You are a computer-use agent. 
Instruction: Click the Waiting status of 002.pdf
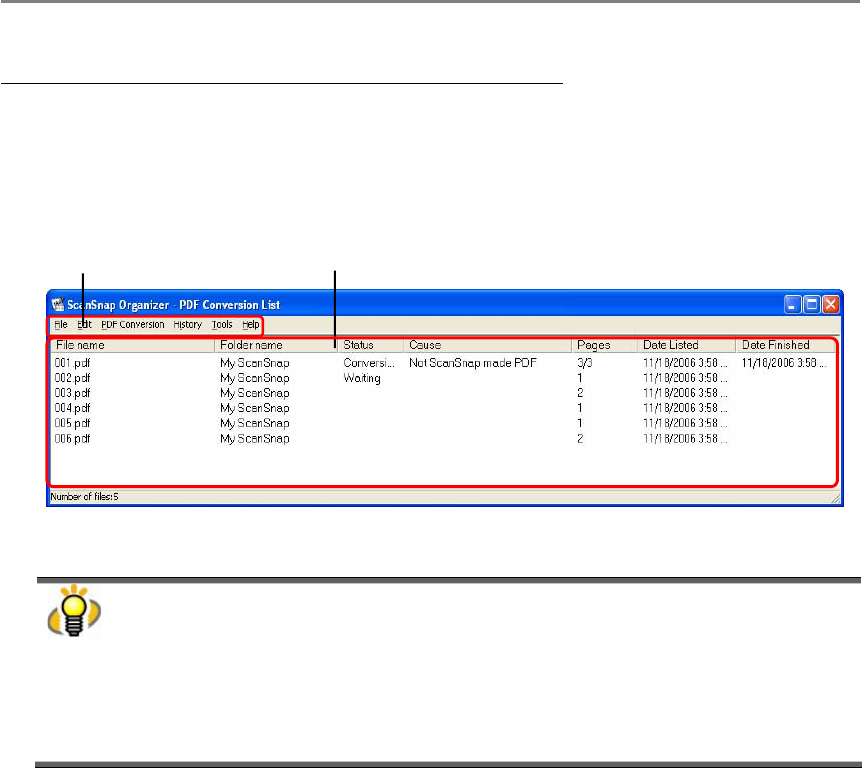(x=362, y=378)
